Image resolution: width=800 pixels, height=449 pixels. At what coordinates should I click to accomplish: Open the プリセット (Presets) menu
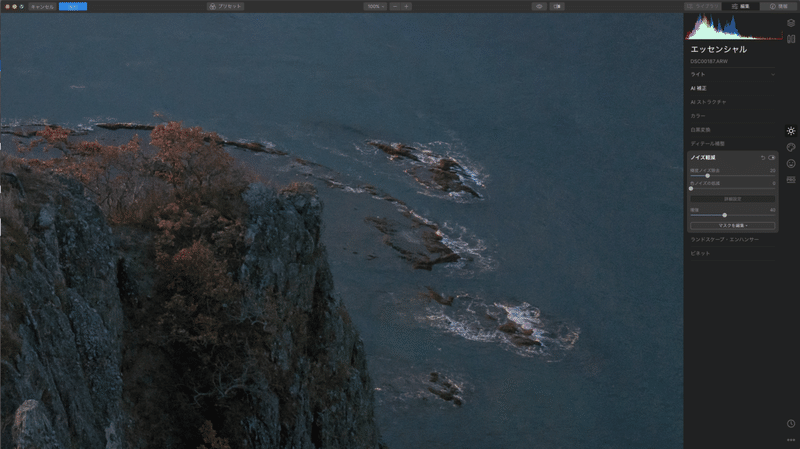coord(226,7)
